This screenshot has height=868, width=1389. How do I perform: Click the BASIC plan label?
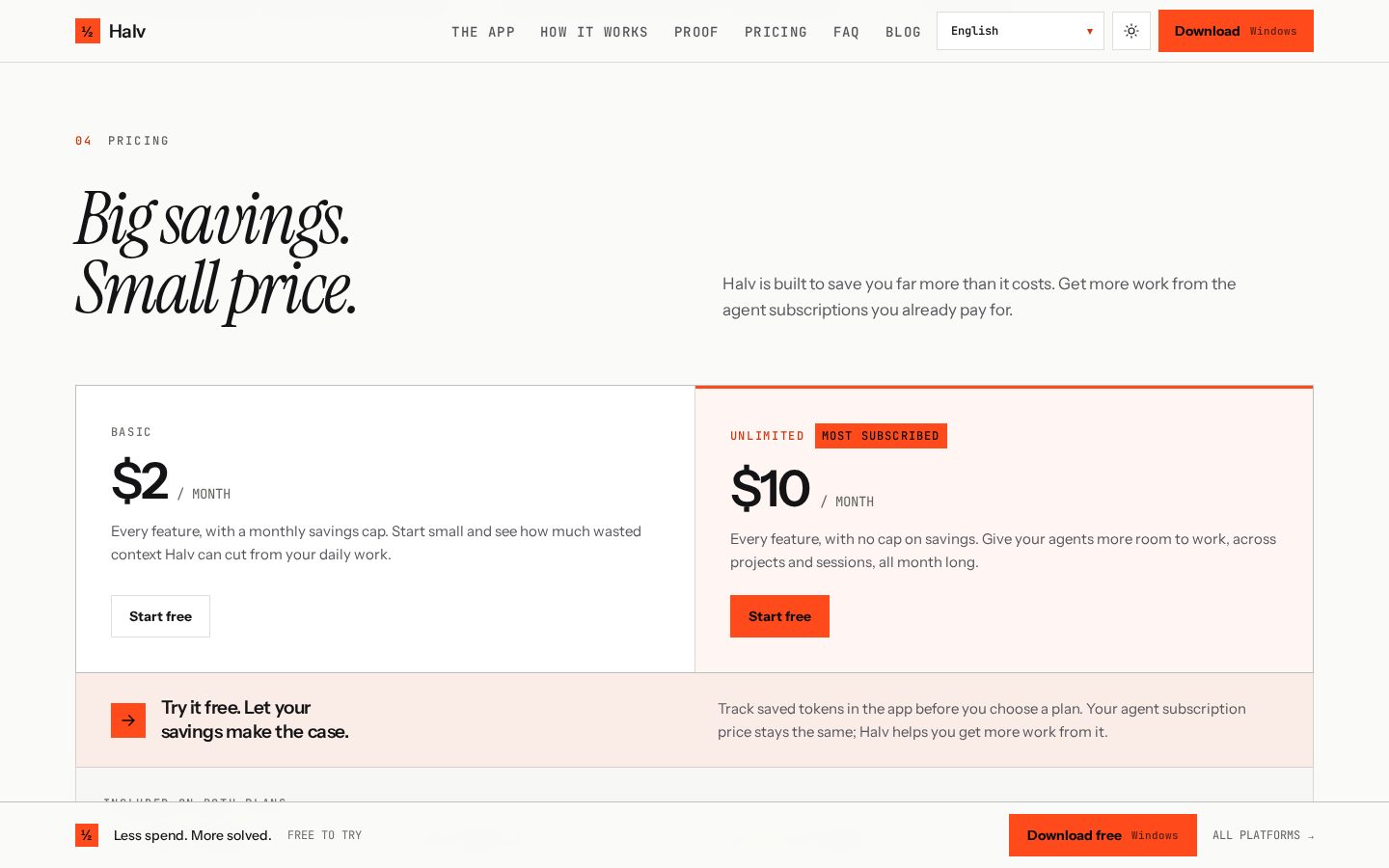coord(131,432)
